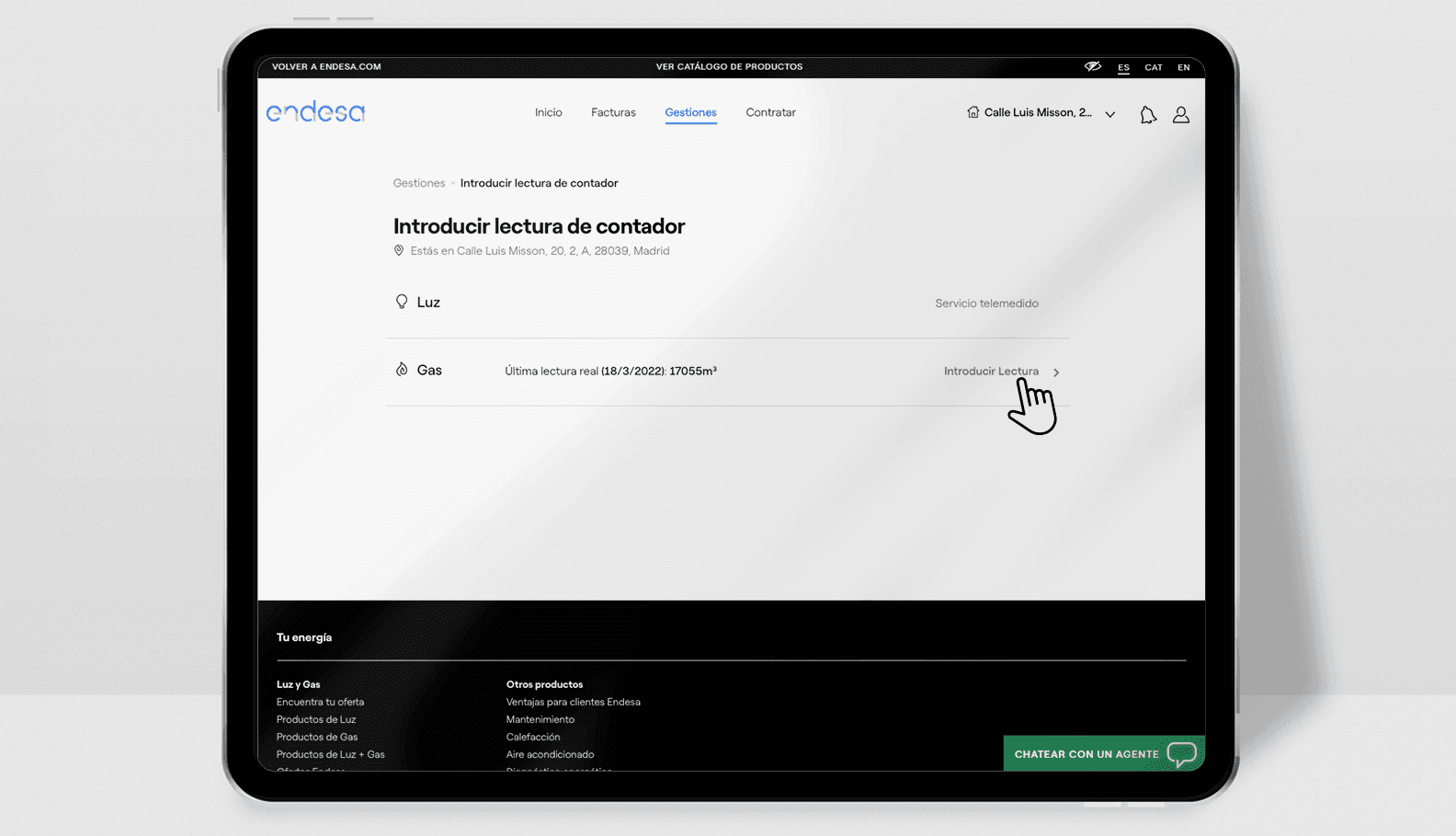Open Productos de Luz footer link
Viewport: 1456px width, 836px height.
point(316,719)
